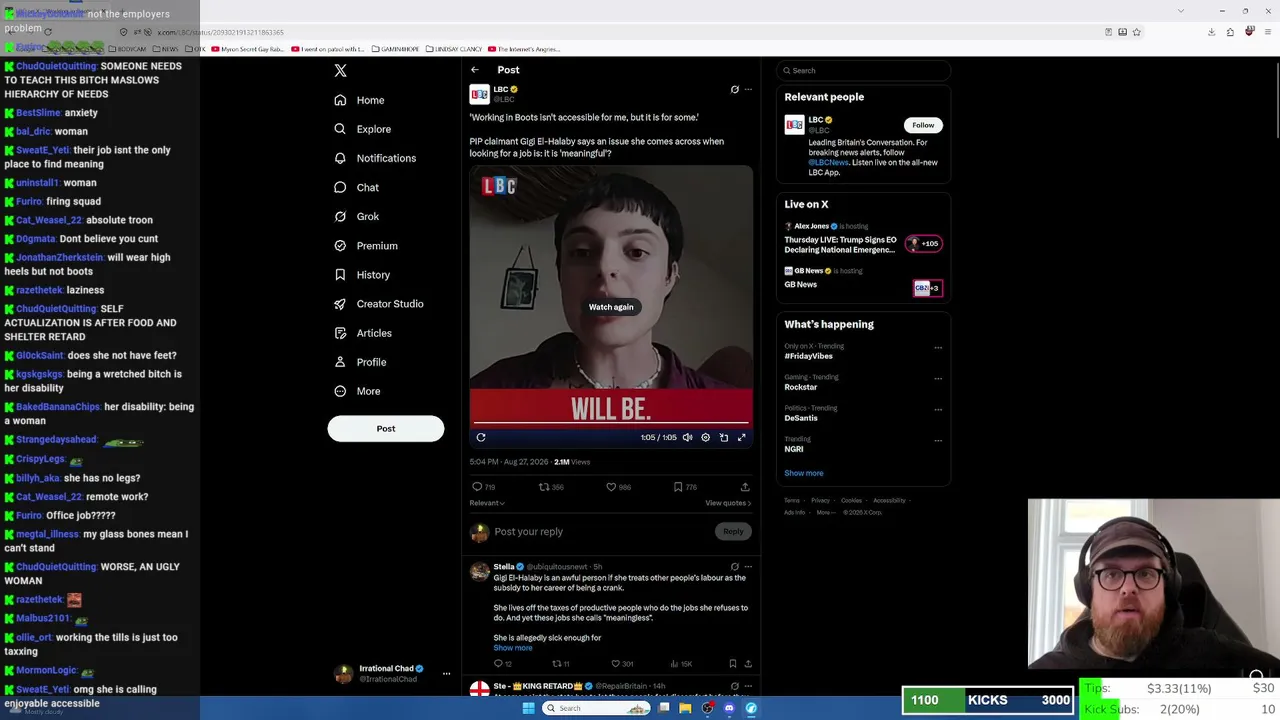
Task: Open History in the sidebar
Action: pyautogui.click(x=362, y=275)
